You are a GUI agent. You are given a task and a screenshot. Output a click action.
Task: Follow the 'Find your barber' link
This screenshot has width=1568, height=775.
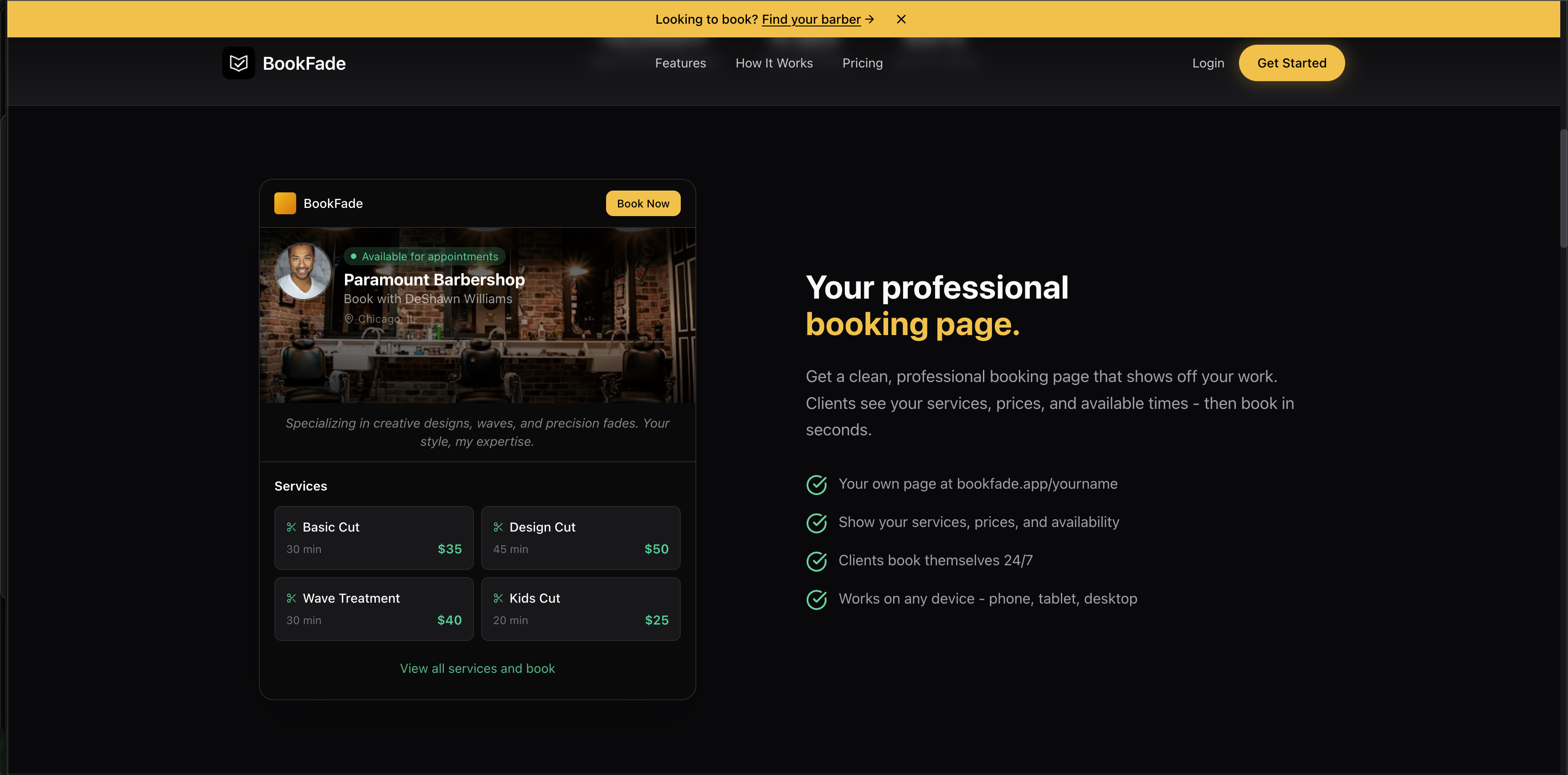coord(811,20)
